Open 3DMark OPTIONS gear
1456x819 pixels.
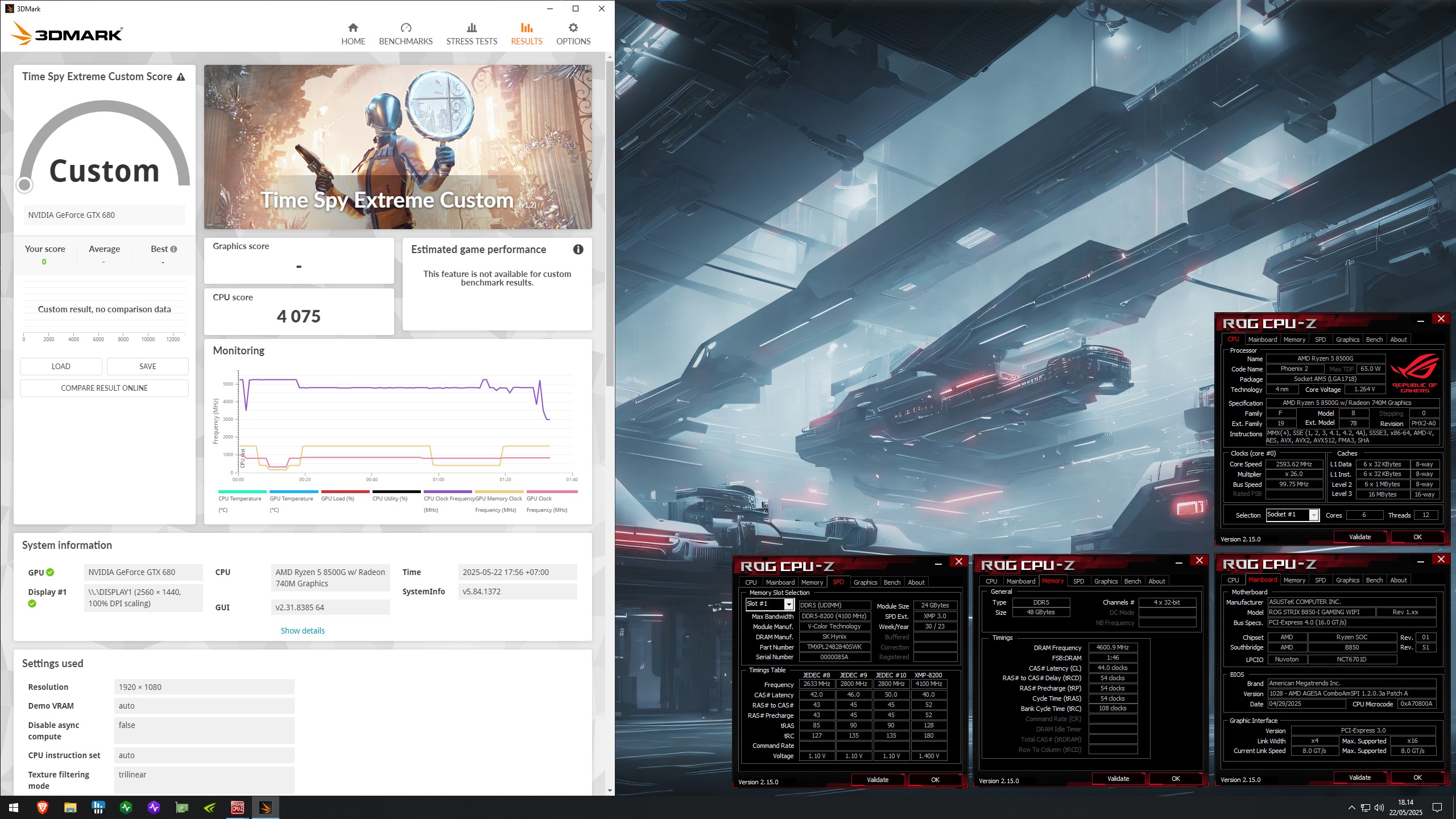(x=573, y=34)
